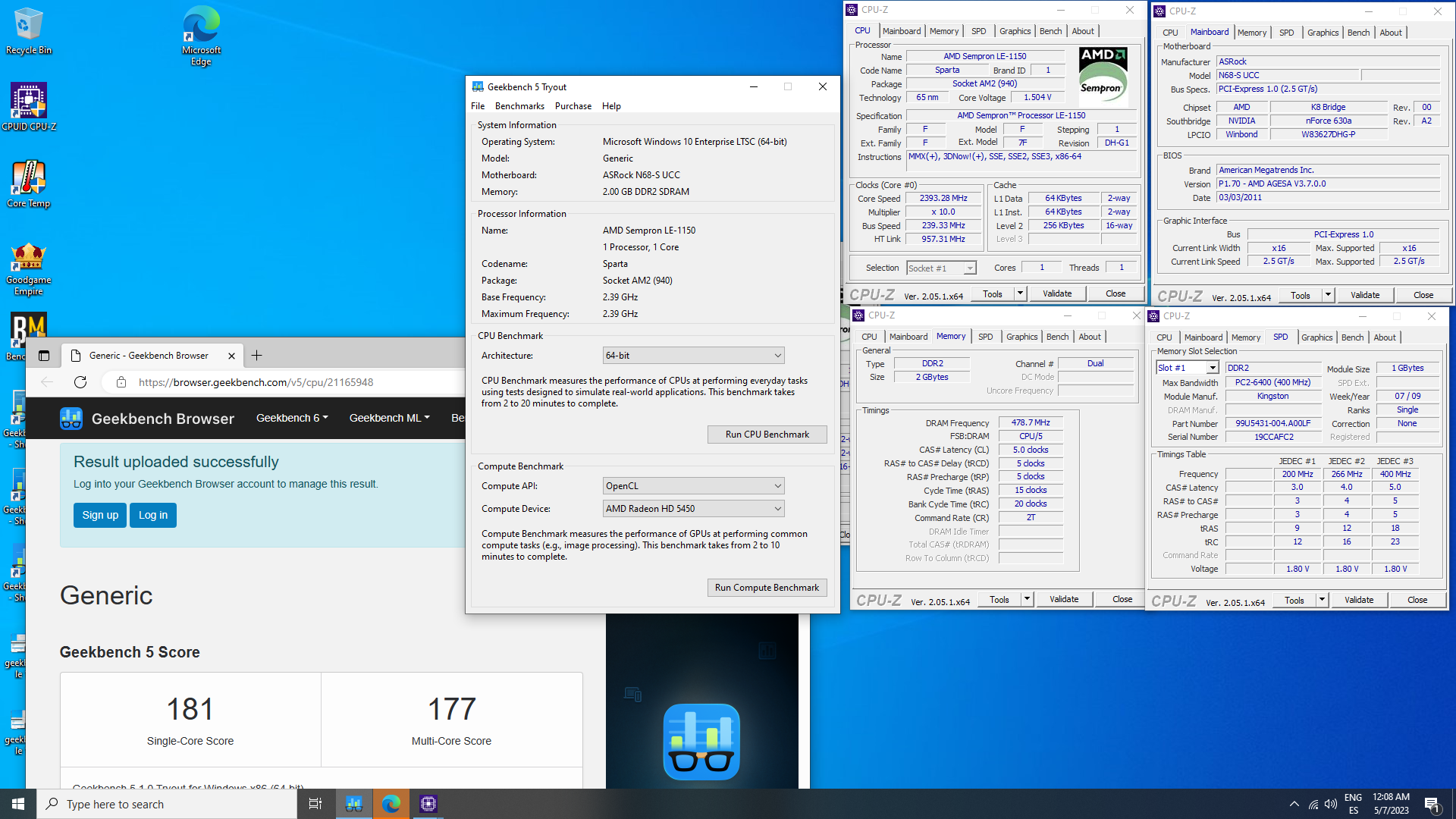1456x819 pixels.
Task: Switch to Geekbench in the taskbar
Action: click(354, 804)
